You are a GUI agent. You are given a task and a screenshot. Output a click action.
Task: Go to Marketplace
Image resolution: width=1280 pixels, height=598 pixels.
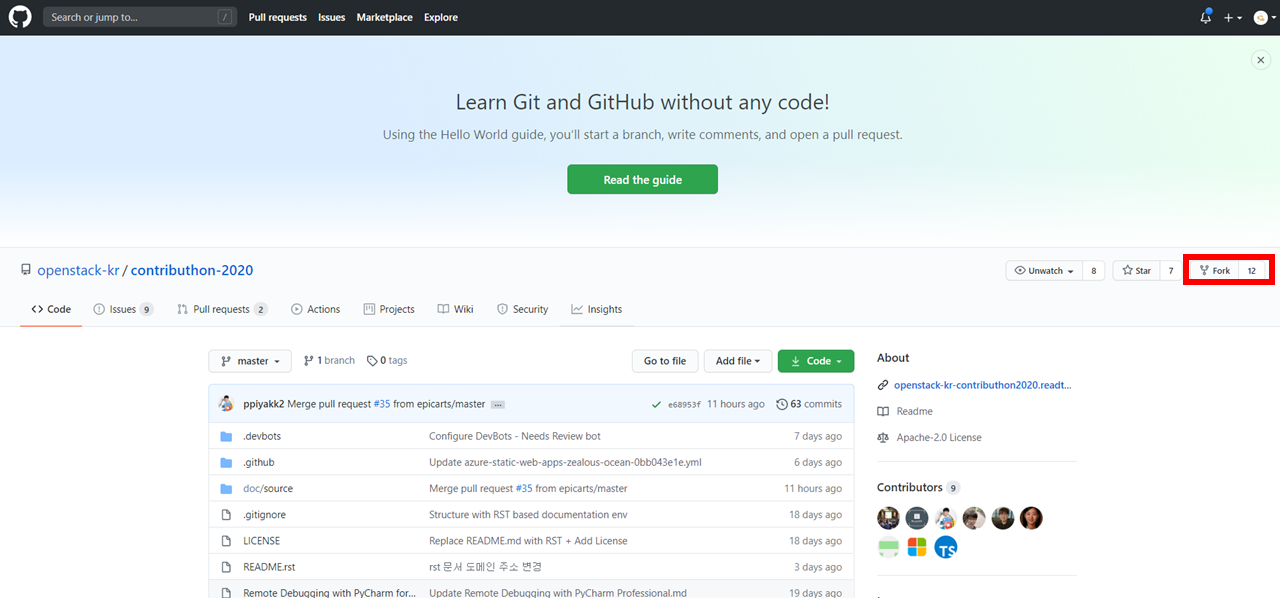385,17
